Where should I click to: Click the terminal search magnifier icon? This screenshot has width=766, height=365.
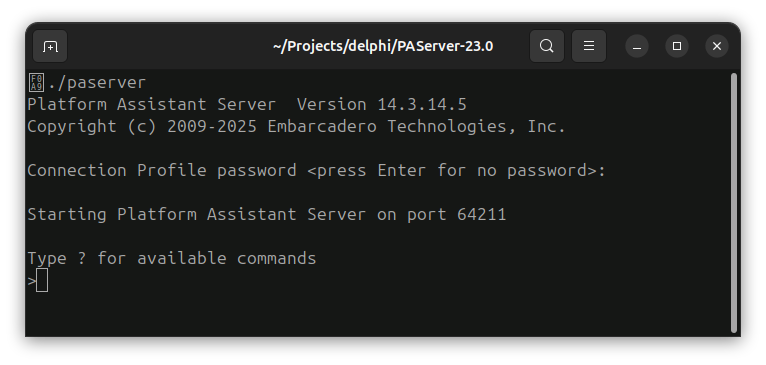click(x=547, y=46)
